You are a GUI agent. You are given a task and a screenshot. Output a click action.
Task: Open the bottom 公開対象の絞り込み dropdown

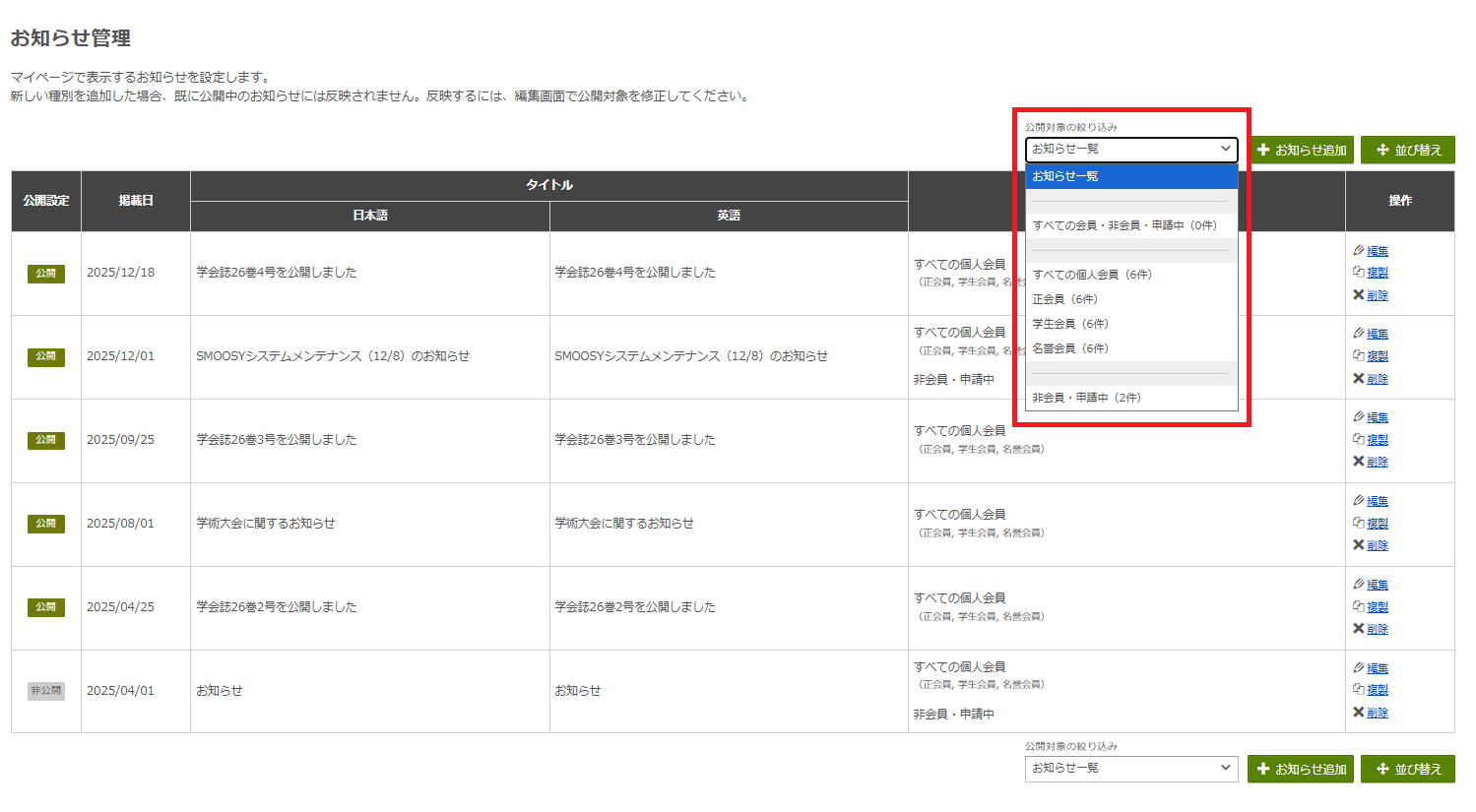click(x=1130, y=769)
